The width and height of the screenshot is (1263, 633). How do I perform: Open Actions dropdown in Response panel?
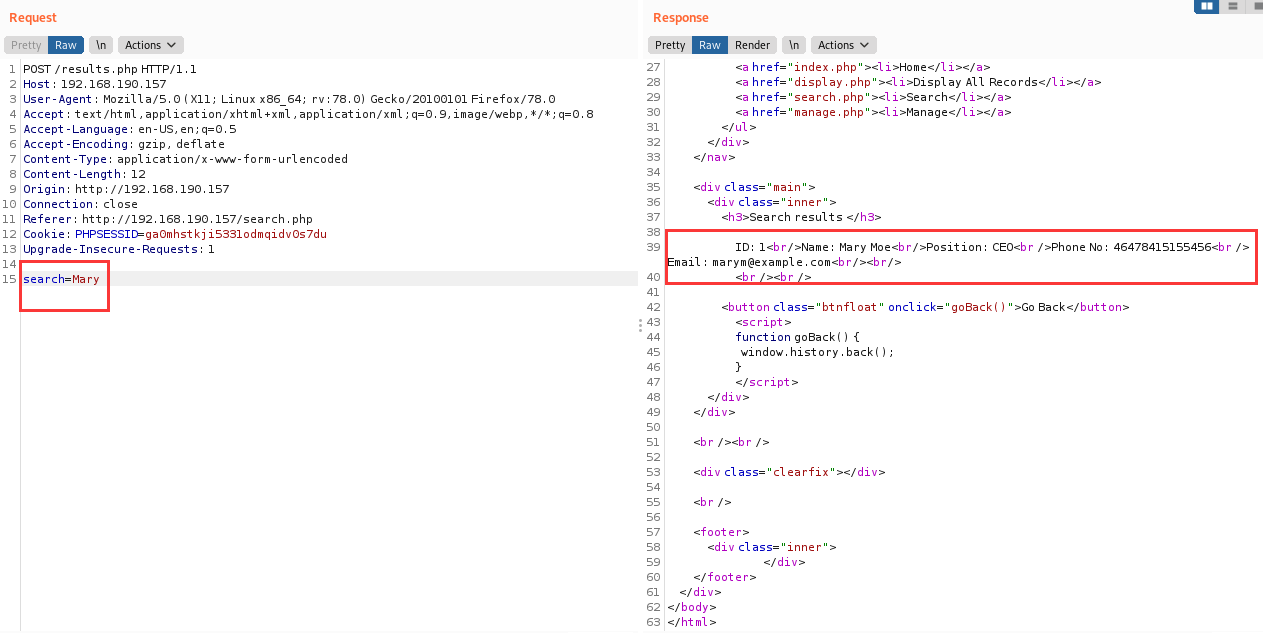(844, 45)
